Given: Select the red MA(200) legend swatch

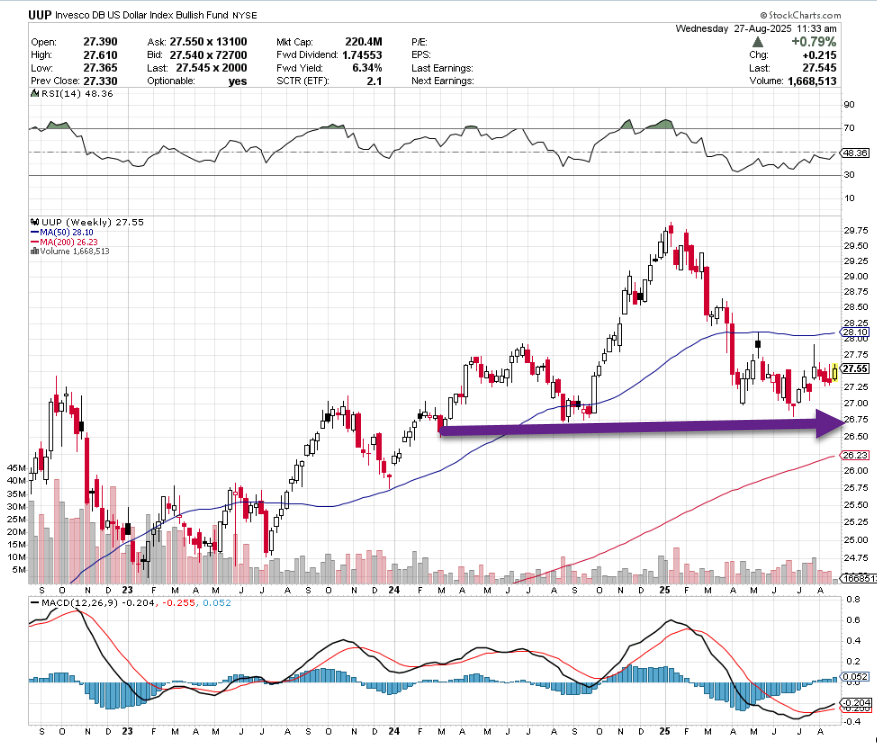Looking at the screenshot, I should tap(34, 242).
